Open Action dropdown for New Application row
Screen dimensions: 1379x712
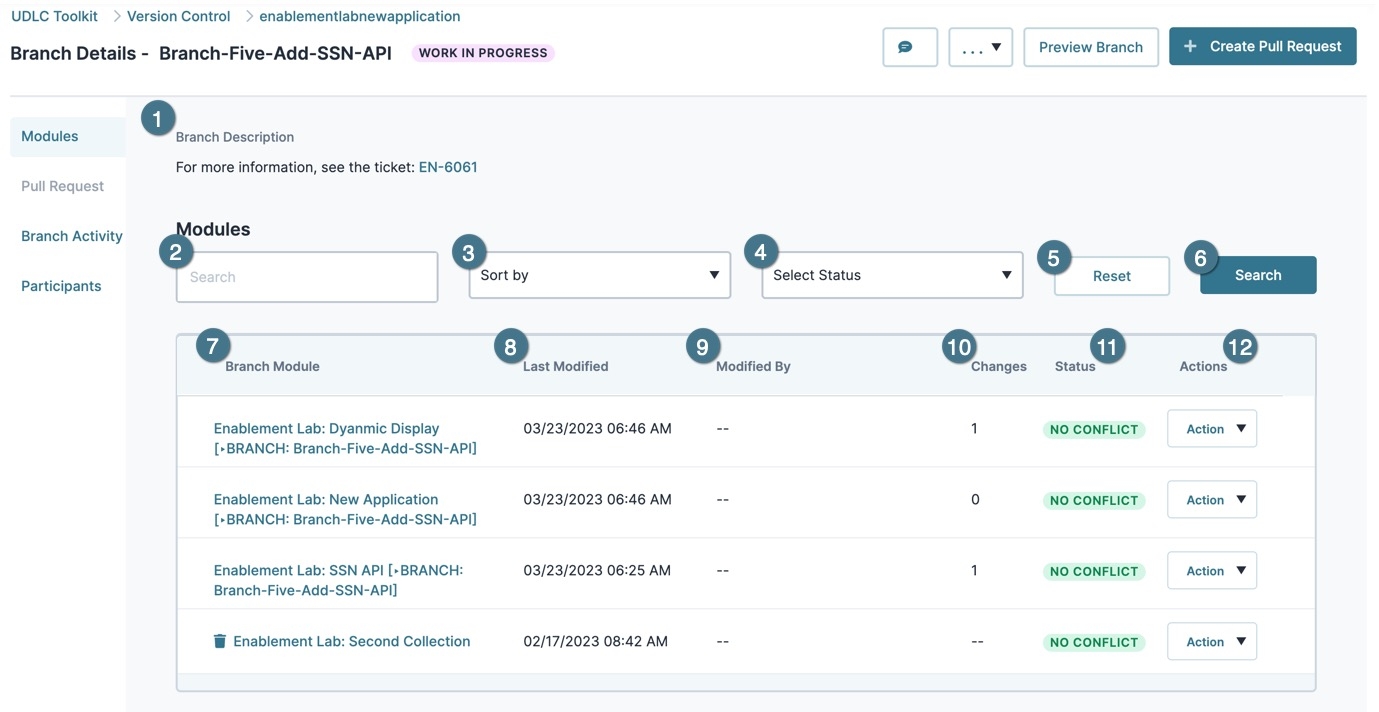(1212, 500)
